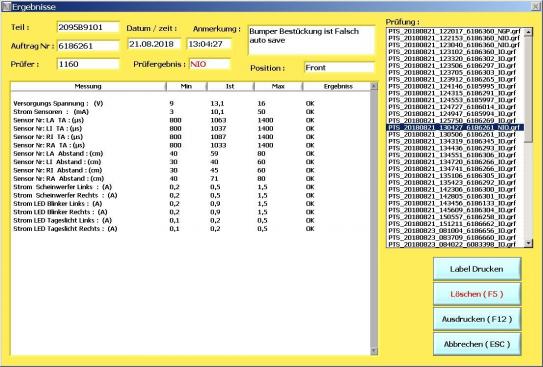Click the measurement table scroll-down arrow
The width and height of the screenshot is (543, 367).
pyautogui.click(x=374, y=351)
